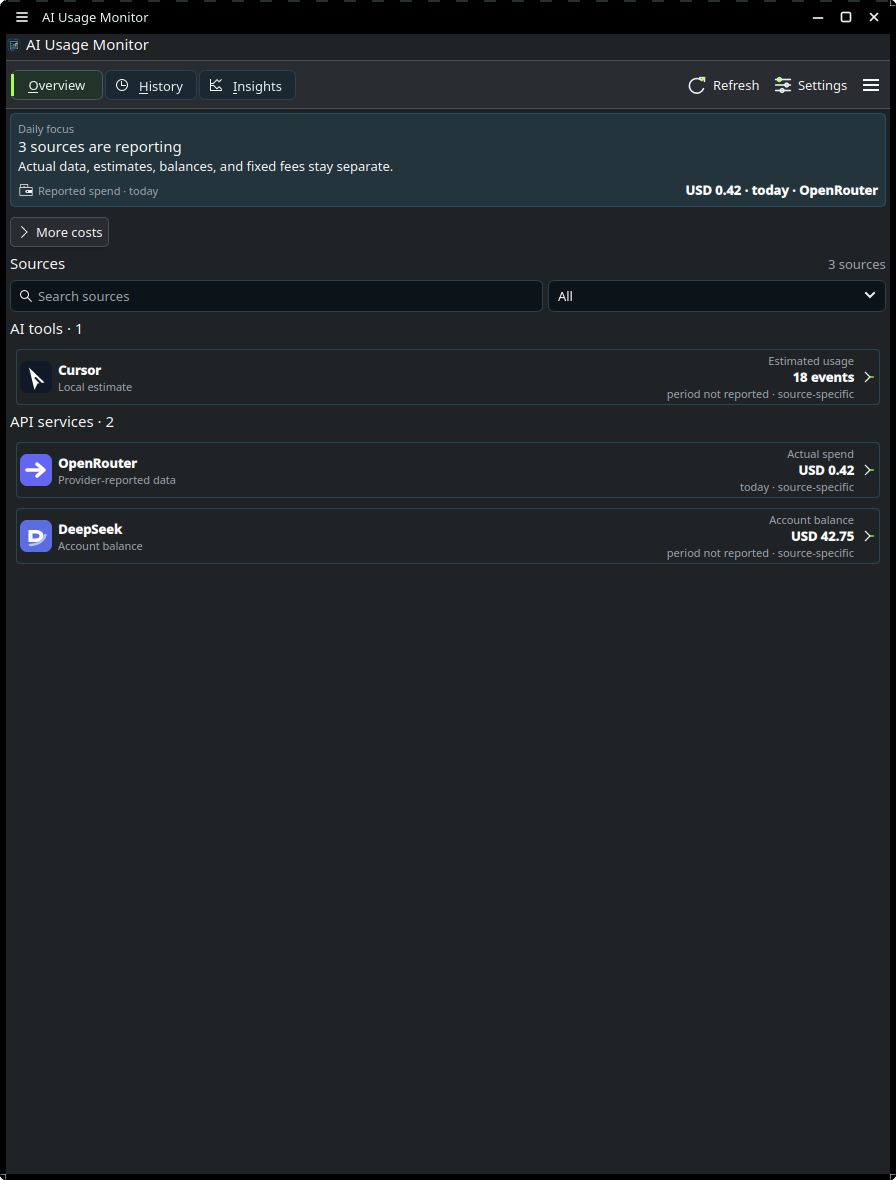
Task: Click the Search sources field
Action: [276, 296]
